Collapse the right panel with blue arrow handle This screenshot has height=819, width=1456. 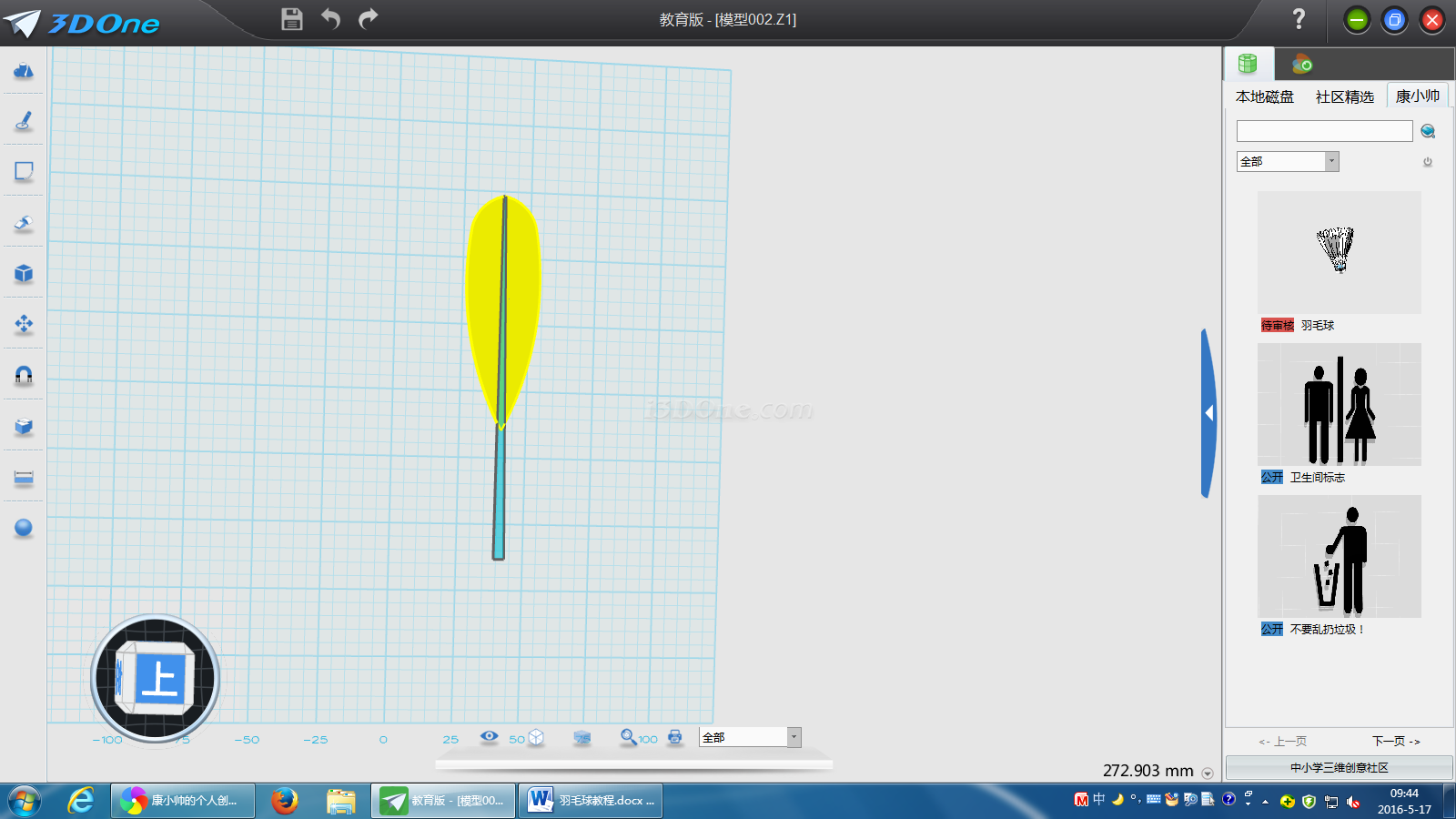pos(1208,413)
